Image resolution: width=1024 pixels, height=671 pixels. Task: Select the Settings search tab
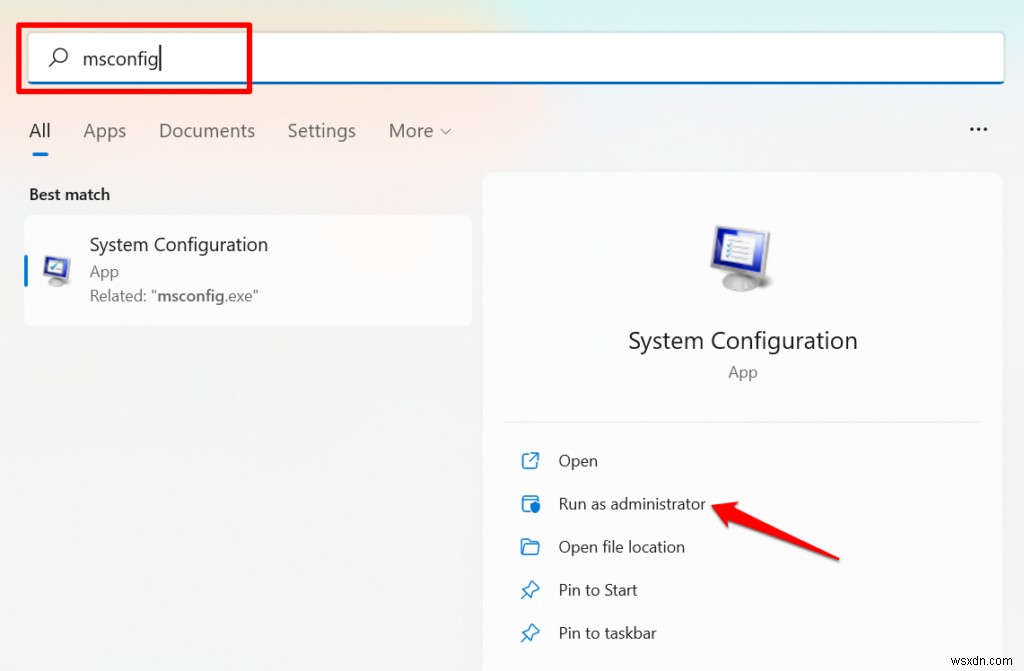click(x=321, y=131)
